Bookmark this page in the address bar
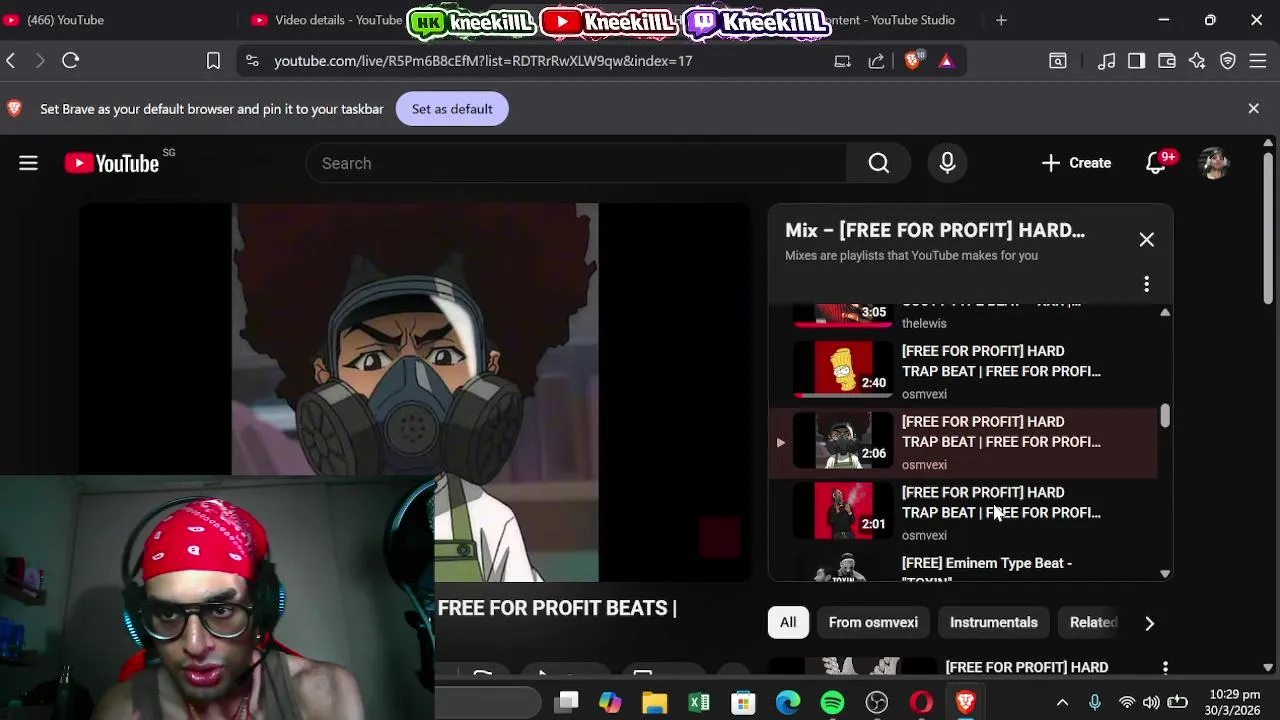Screen dimensions: 1280x720 (x=213, y=61)
